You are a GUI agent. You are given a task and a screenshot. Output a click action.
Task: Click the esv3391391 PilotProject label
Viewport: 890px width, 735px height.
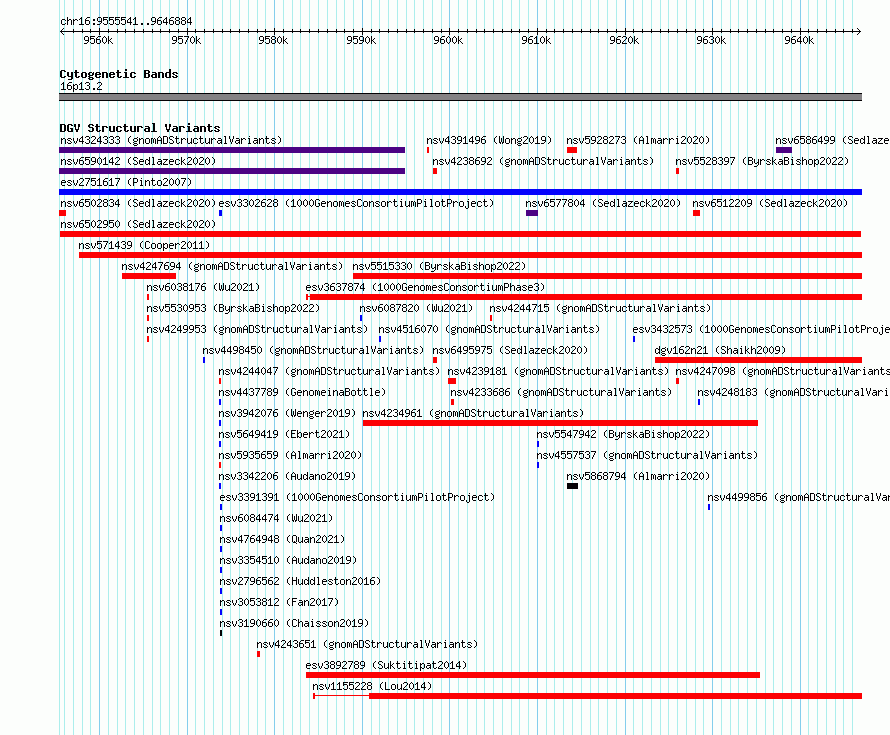point(357,497)
